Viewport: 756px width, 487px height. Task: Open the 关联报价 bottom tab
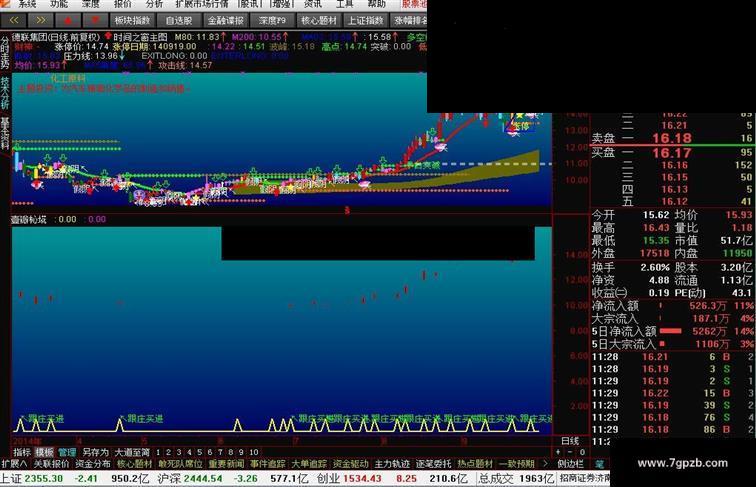51,464
